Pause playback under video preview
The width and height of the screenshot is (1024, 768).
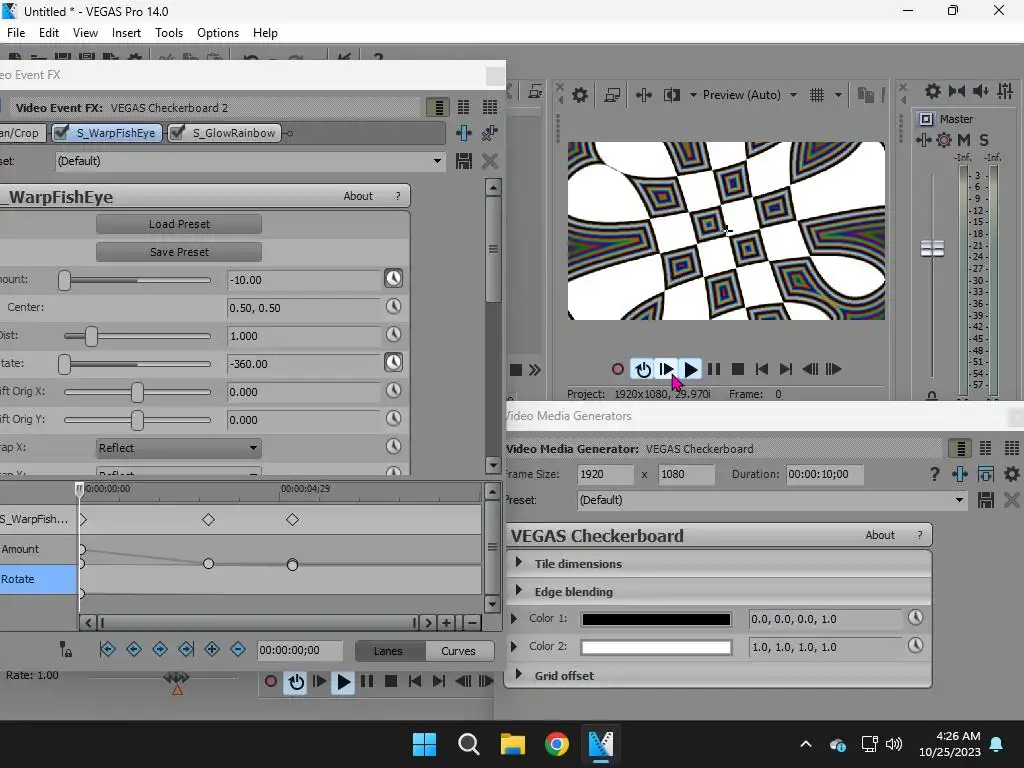[714, 369]
